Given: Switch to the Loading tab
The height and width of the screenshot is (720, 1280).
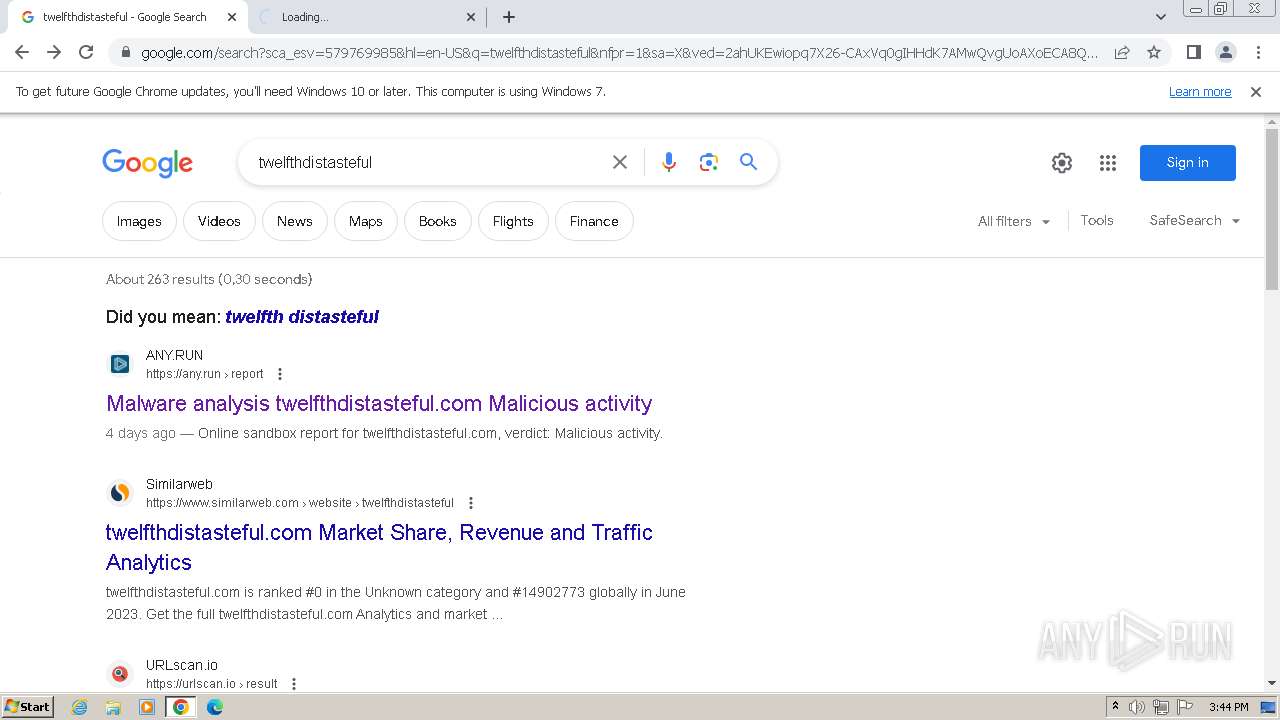Looking at the screenshot, I should pyautogui.click(x=365, y=17).
